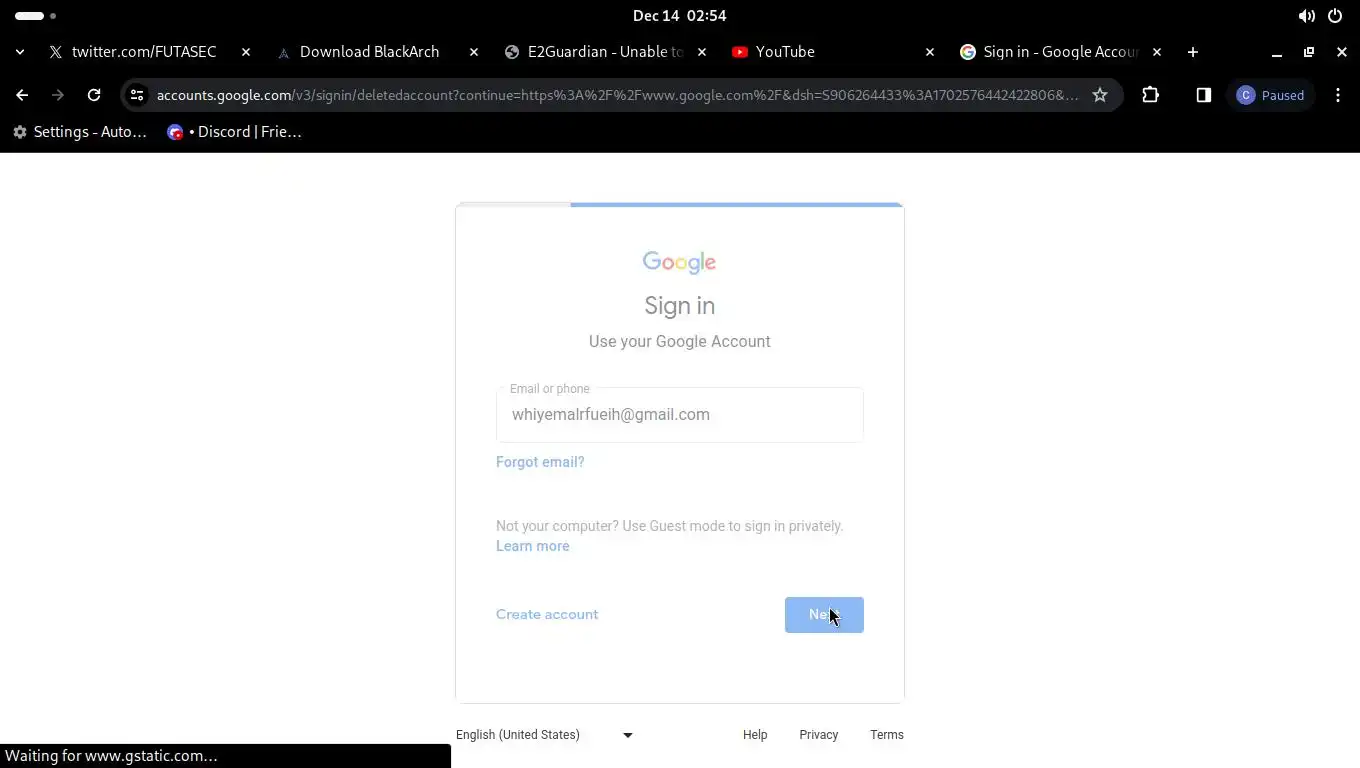Open the volume control in top bar
This screenshot has width=1360, height=768.
[x=1307, y=16]
